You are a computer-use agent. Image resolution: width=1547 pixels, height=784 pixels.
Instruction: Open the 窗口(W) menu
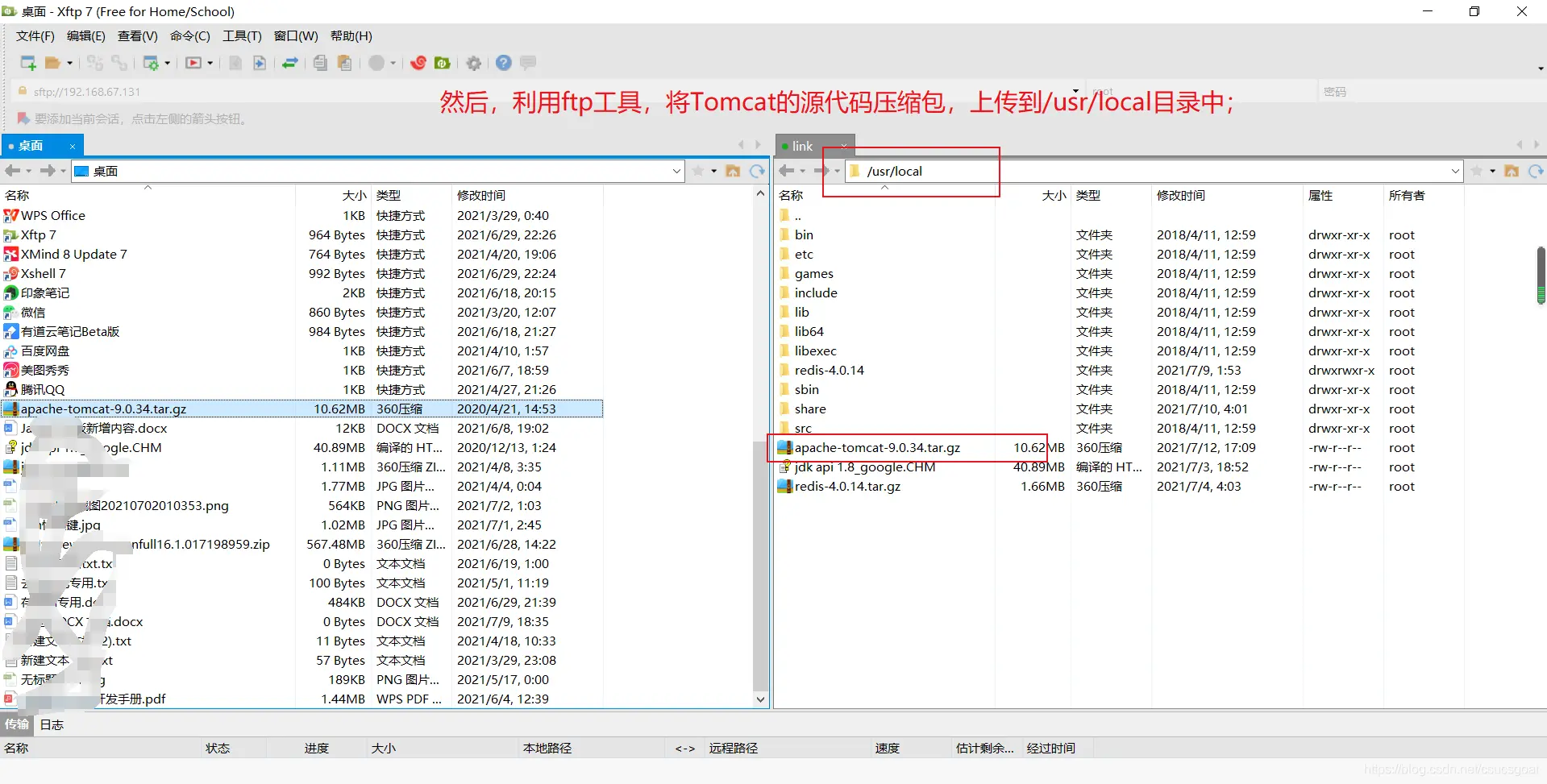pos(296,36)
